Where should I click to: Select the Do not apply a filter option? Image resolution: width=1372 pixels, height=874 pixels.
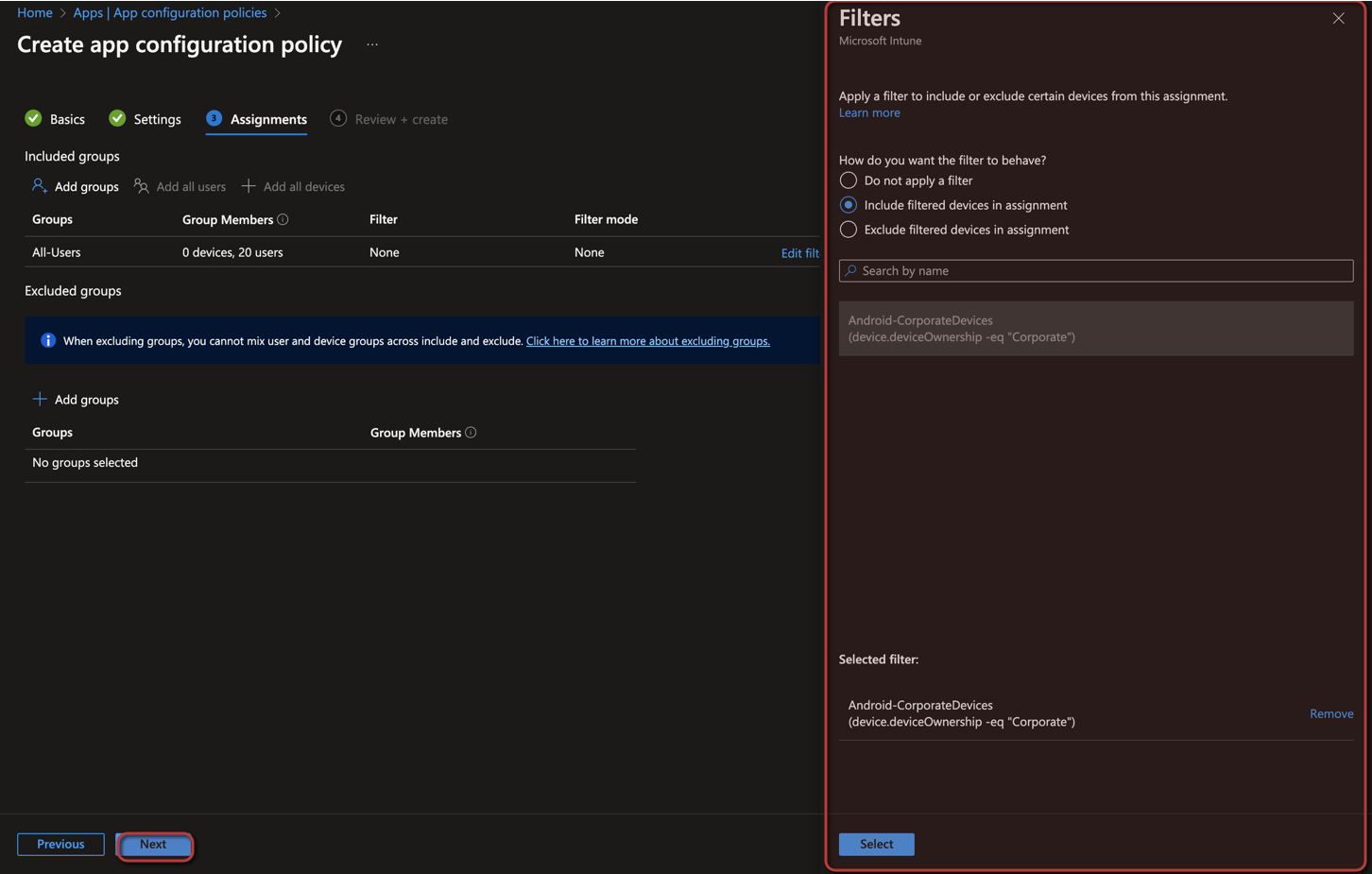tap(849, 180)
